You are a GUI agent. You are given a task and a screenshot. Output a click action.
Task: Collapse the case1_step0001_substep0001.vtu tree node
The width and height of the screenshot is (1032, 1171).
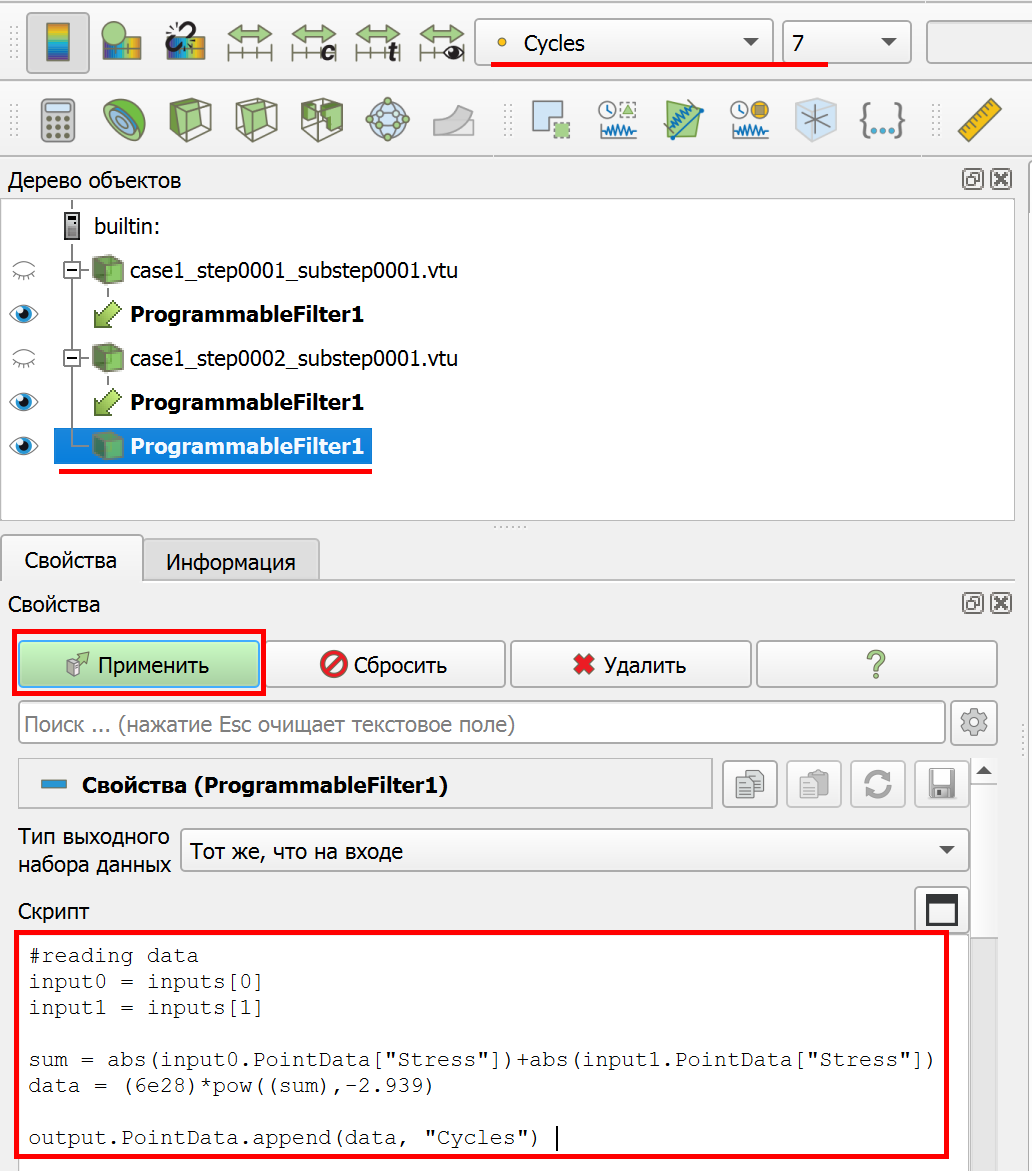pyautogui.click(x=72, y=270)
